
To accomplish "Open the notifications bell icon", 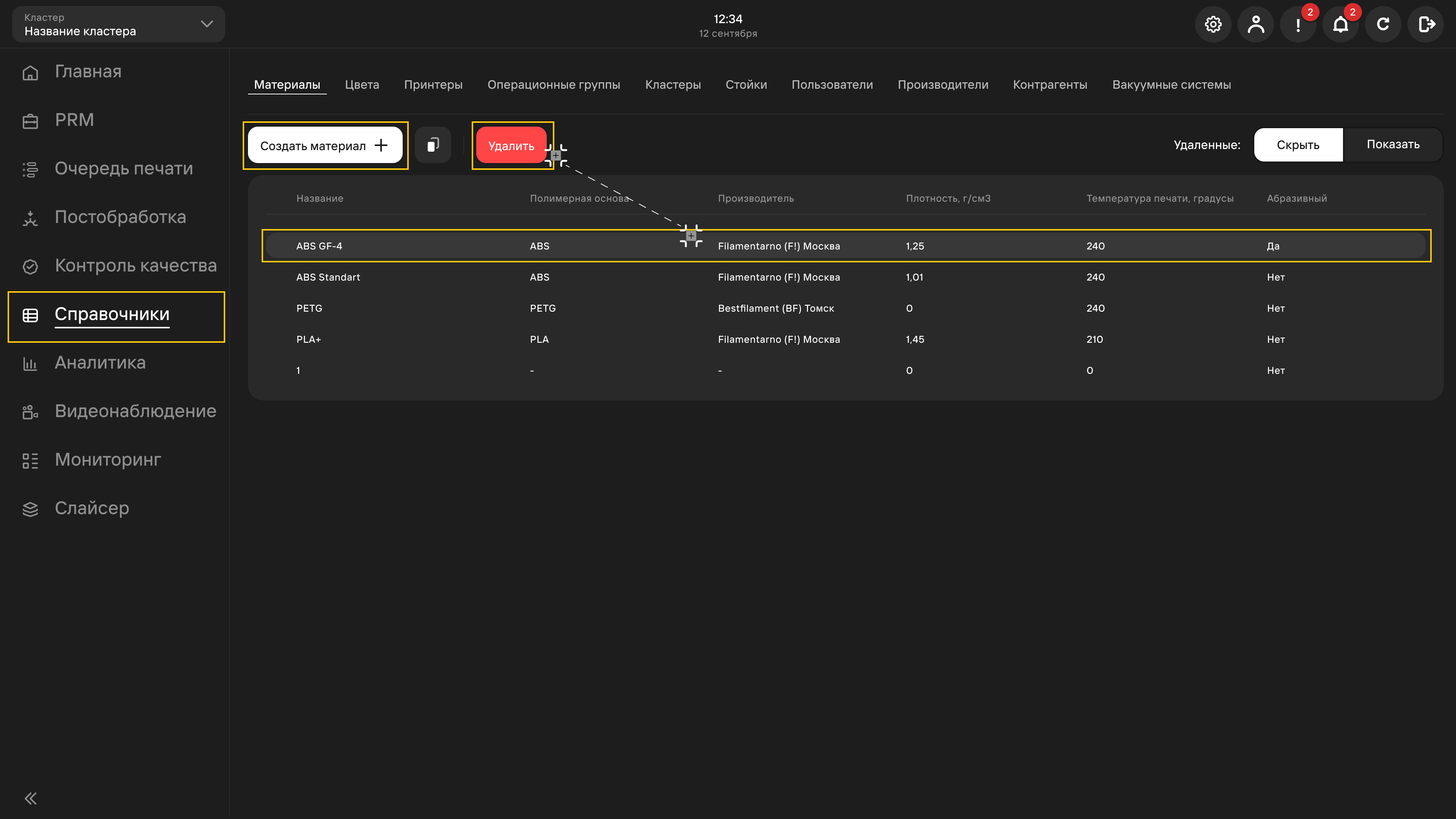I will click(1341, 24).
